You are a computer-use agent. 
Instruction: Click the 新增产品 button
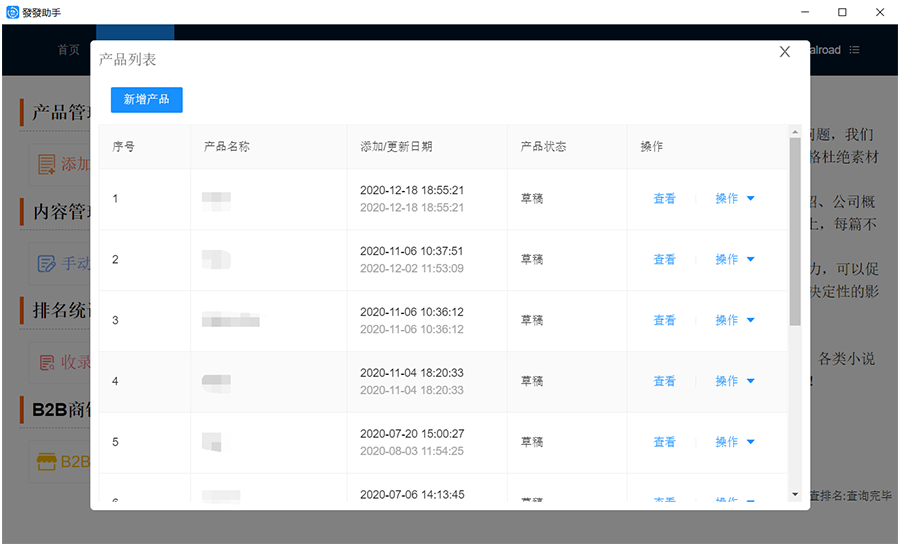146,100
